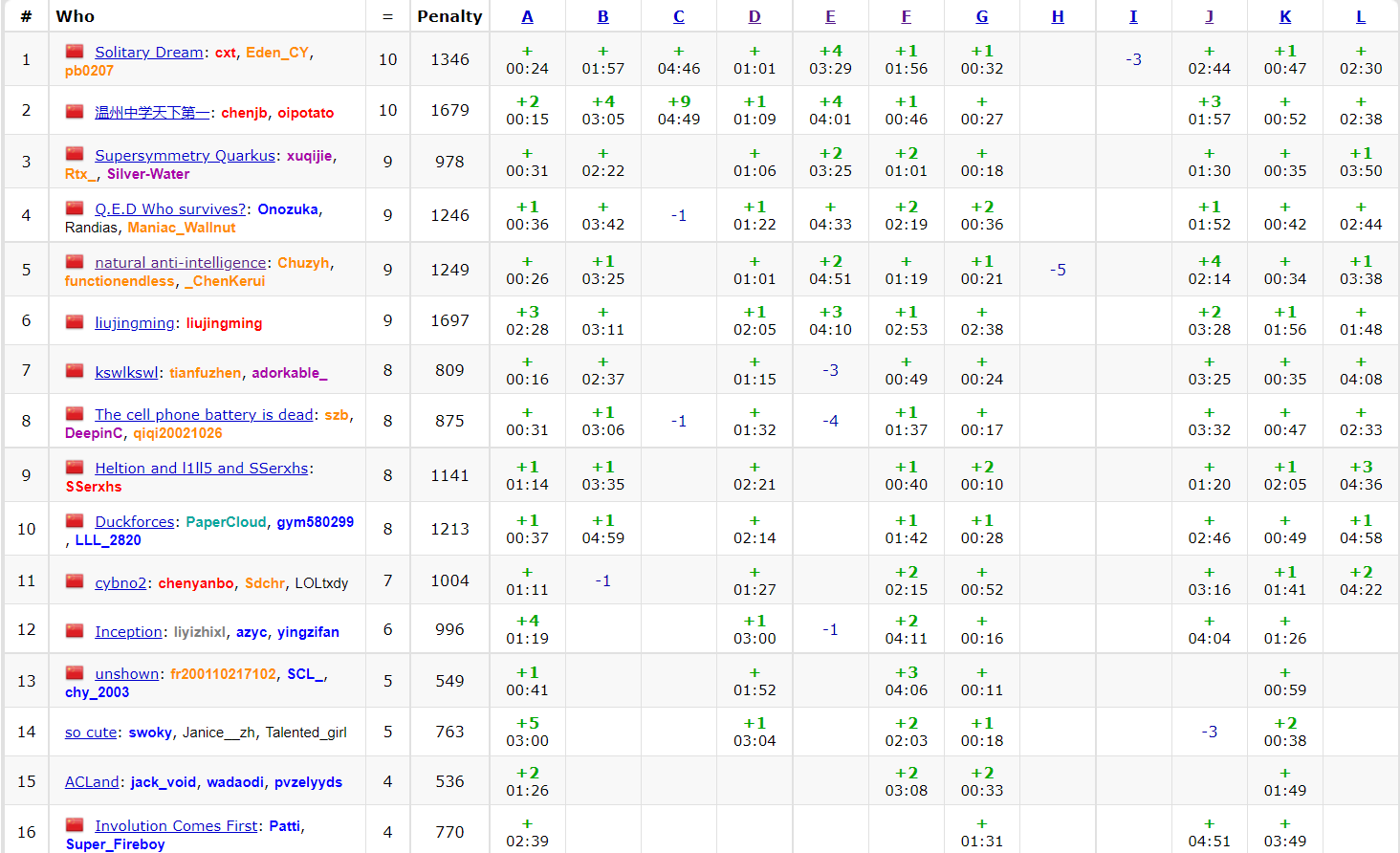
Task: Click the flag beside Duckforces team
Action: pyautogui.click(x=75, y=521)
